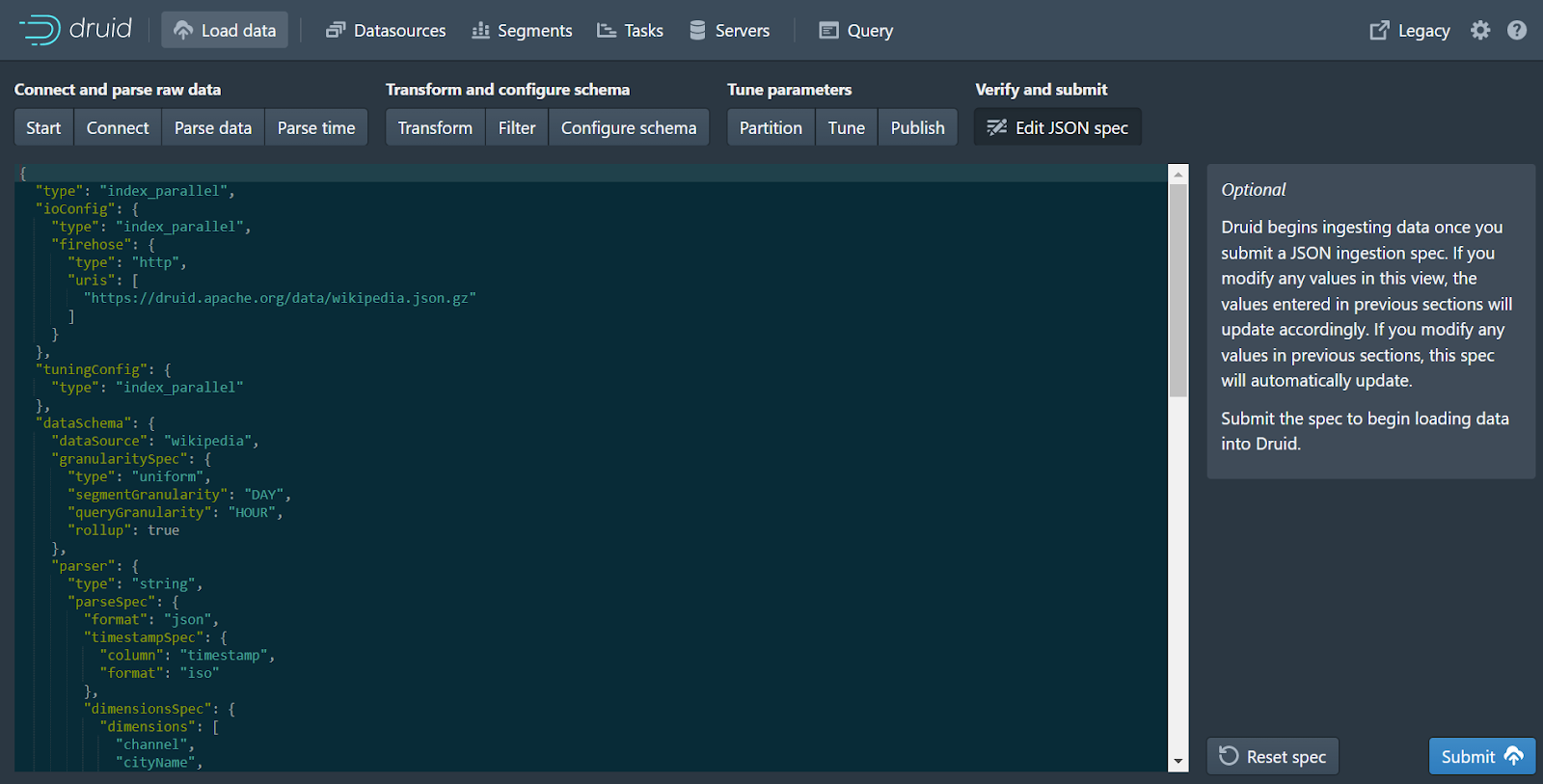Navigate to the Servers view
The height and width of the screenshot is (784, 1543).
[729, 31]
